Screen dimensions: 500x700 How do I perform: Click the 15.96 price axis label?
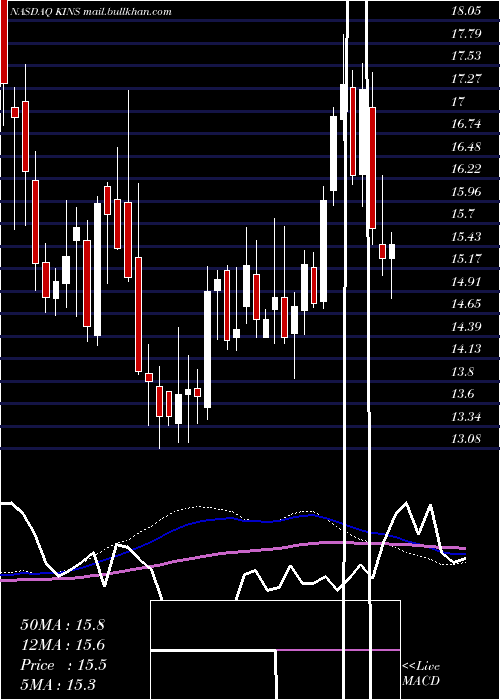point(466,192)
